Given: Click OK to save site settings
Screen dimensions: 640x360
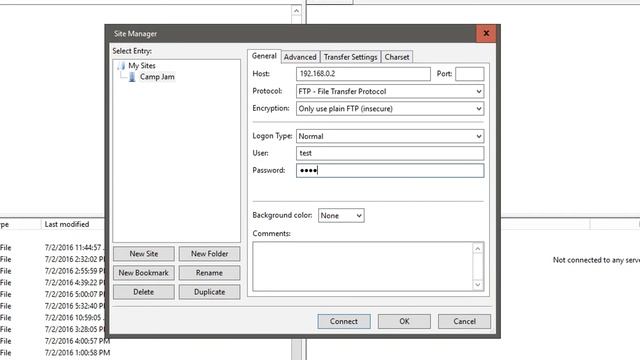Looking at the screenshot, I should click(x=404, y=322).
